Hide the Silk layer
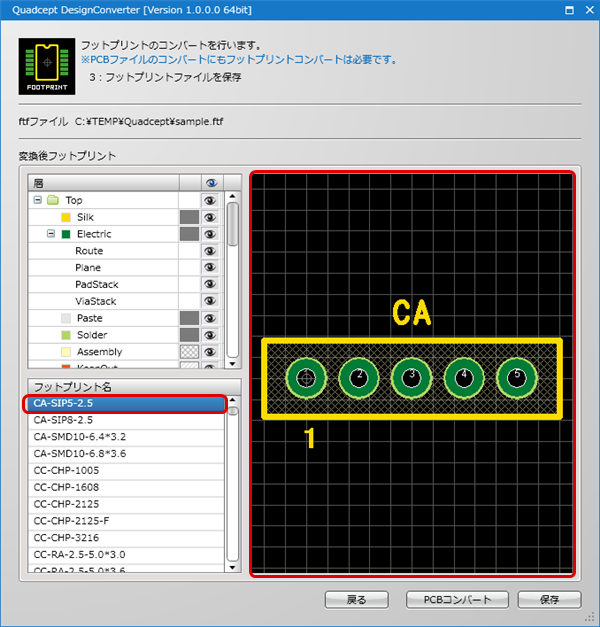600x627 pixels. (210, 217)
